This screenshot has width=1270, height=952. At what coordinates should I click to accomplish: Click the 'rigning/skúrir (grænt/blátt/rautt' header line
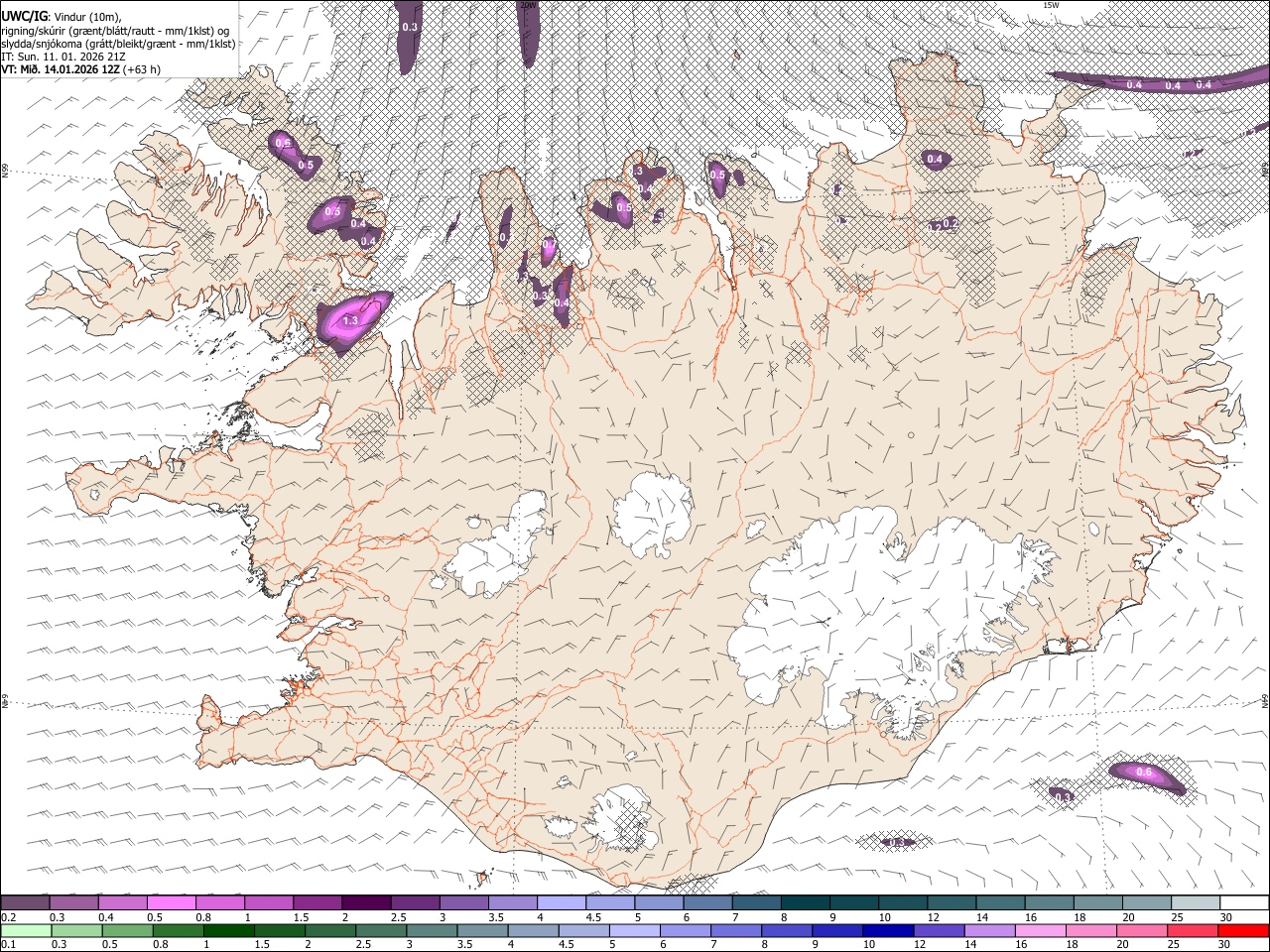point(116,30)
